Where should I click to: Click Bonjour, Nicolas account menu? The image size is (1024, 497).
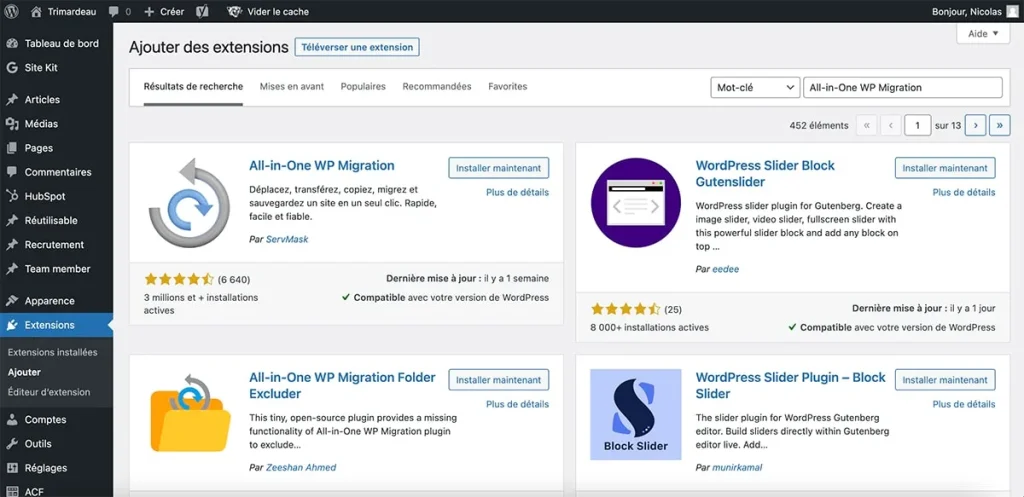[973, 12]
